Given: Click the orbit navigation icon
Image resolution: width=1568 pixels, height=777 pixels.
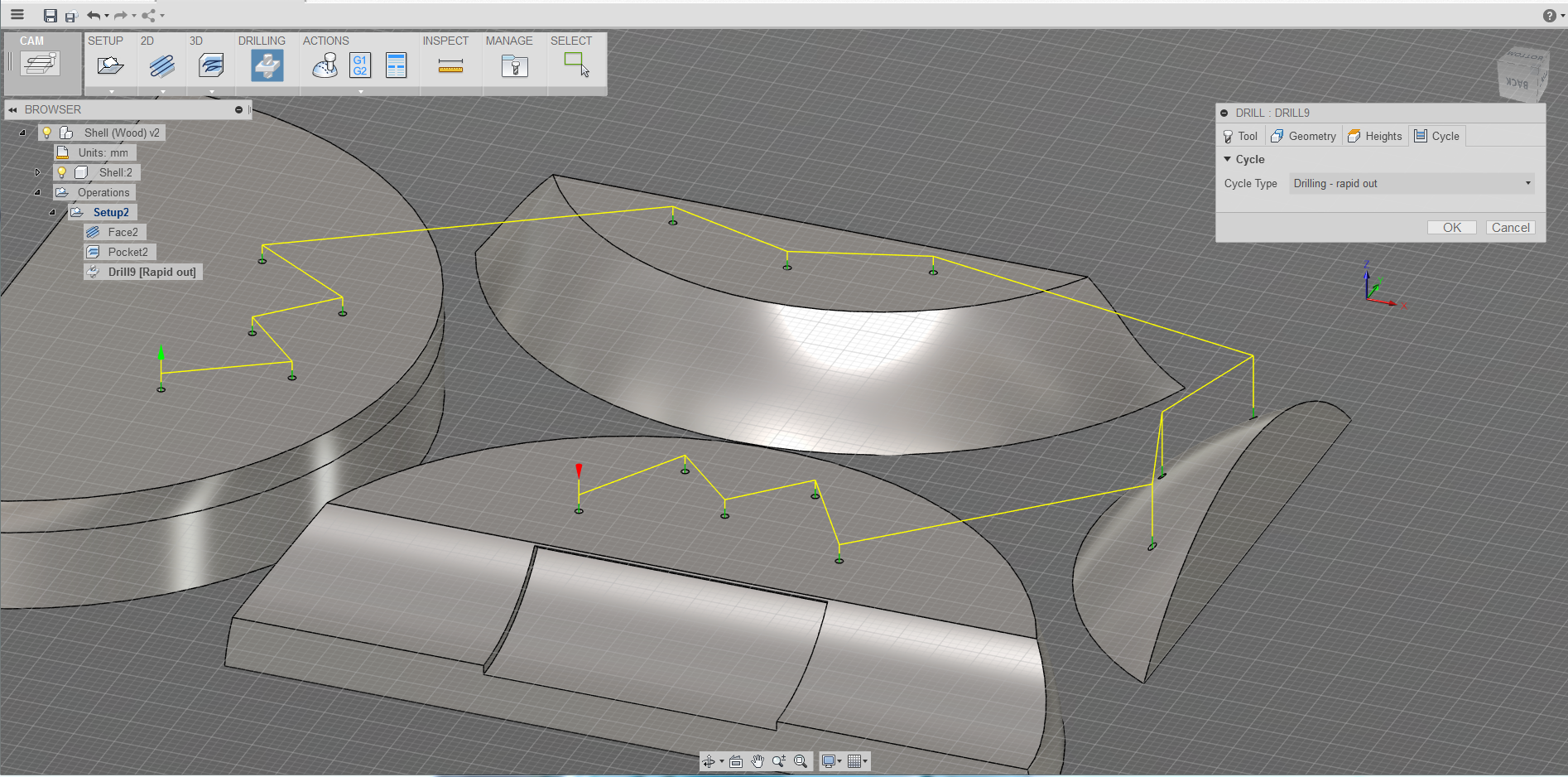Looking at the screenshot, I should click(x=709, y=761).
